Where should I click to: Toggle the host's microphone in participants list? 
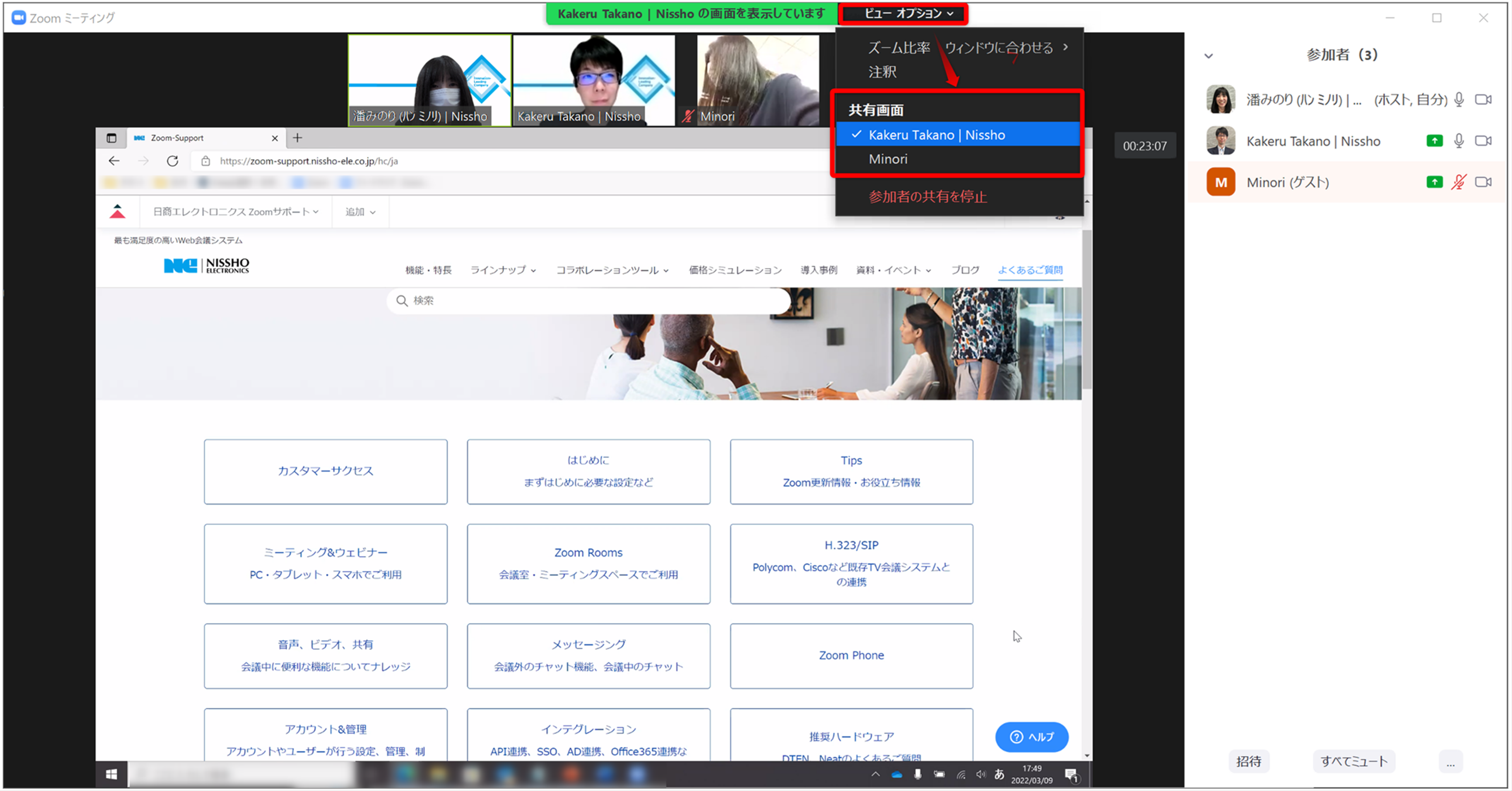[1459, 100]
